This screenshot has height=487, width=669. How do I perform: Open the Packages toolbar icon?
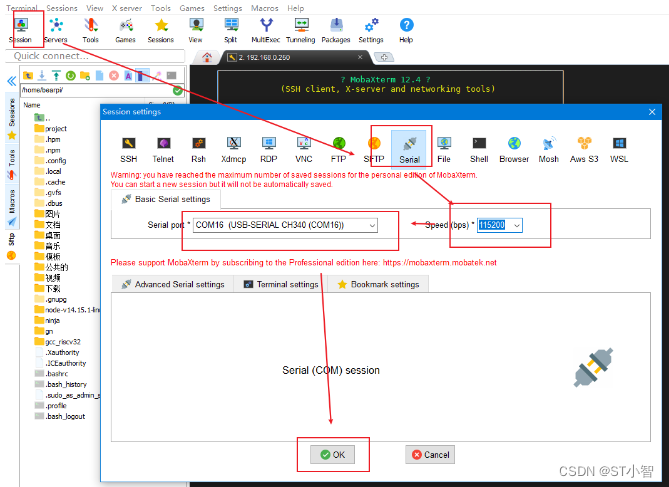pyautogui.click(x=336, y=30)
